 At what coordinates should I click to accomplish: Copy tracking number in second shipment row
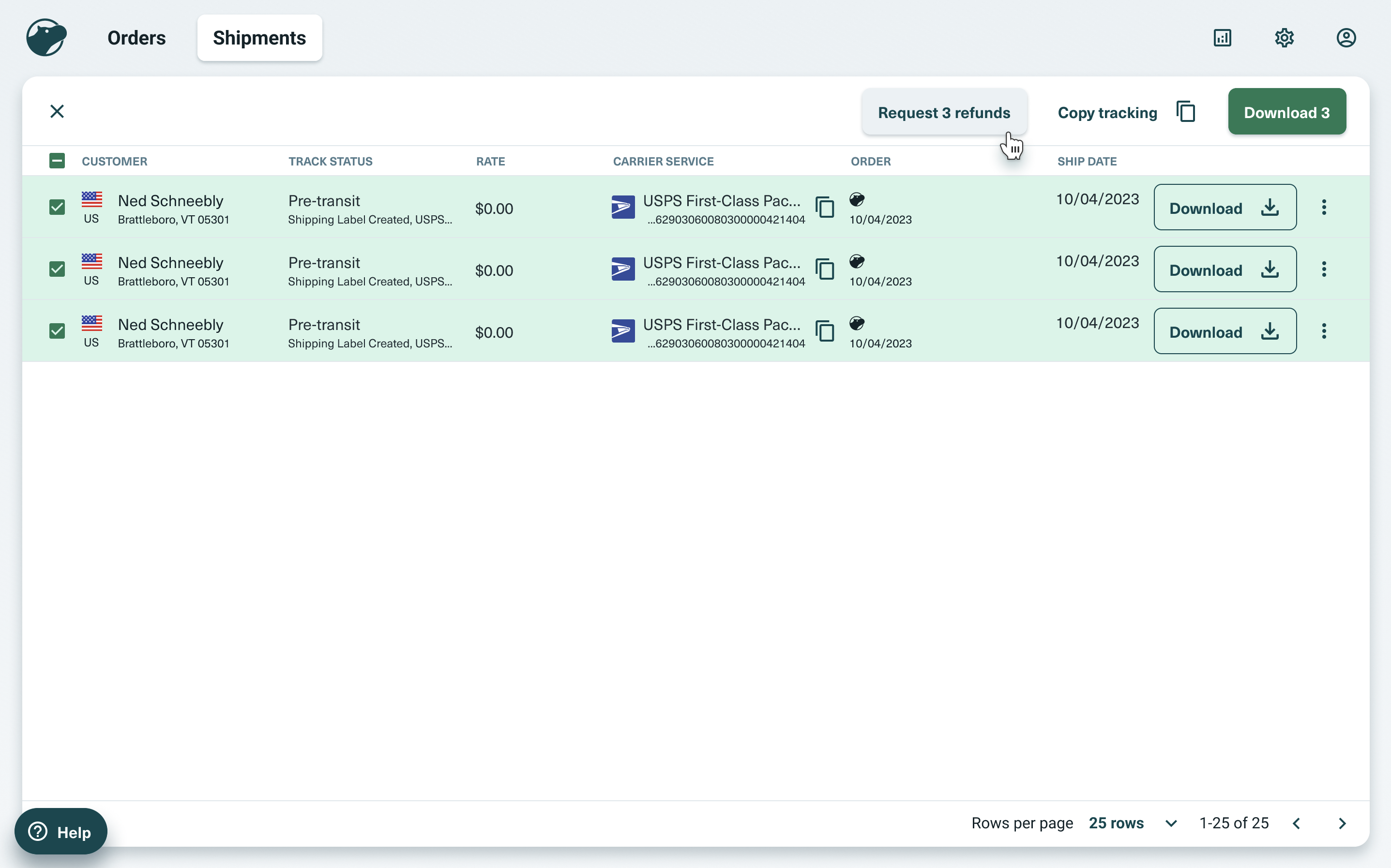tap(825, 269)
